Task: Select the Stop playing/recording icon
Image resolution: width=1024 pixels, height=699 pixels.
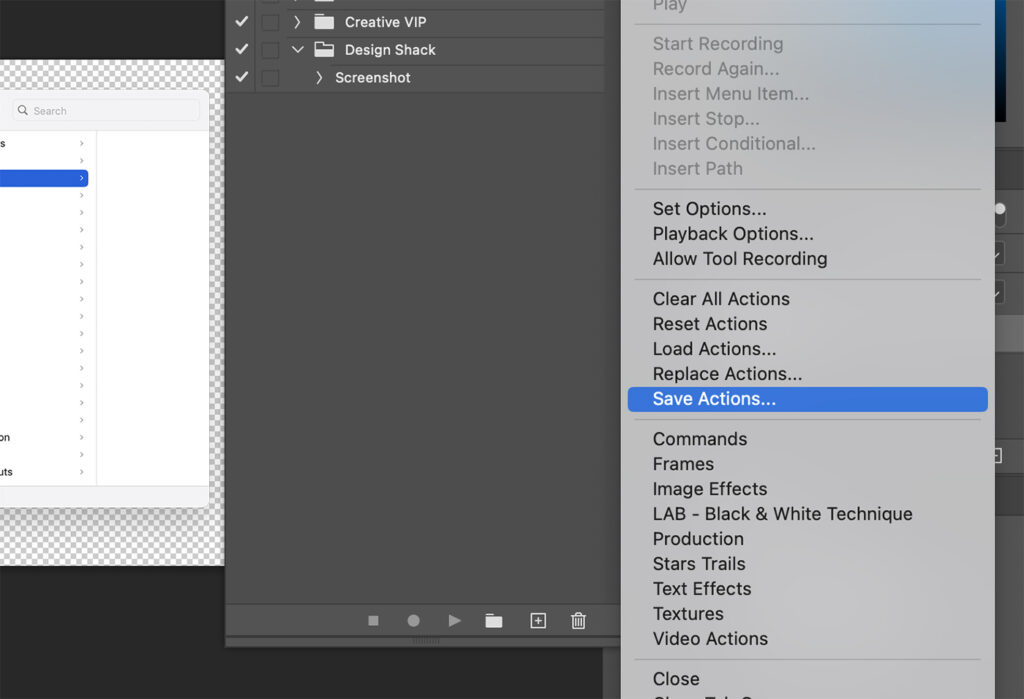Action: click(x=373, y=620)
